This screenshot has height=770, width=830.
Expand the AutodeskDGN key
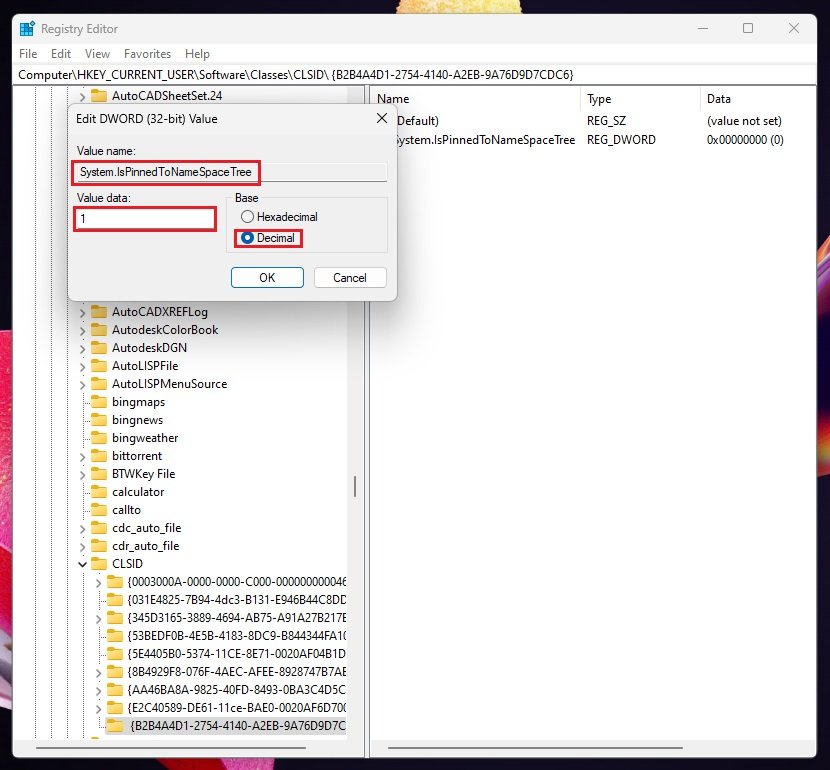click(x=82, y=348)
